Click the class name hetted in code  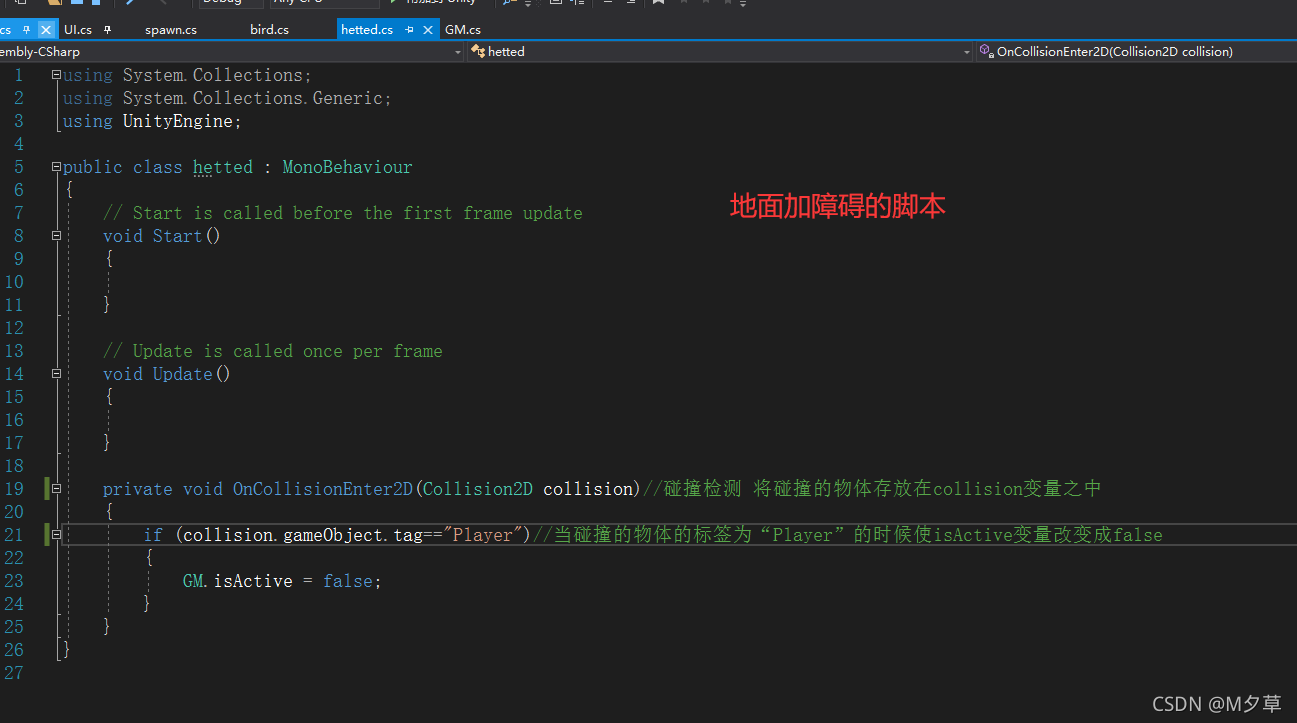click(x=223, y=167)
